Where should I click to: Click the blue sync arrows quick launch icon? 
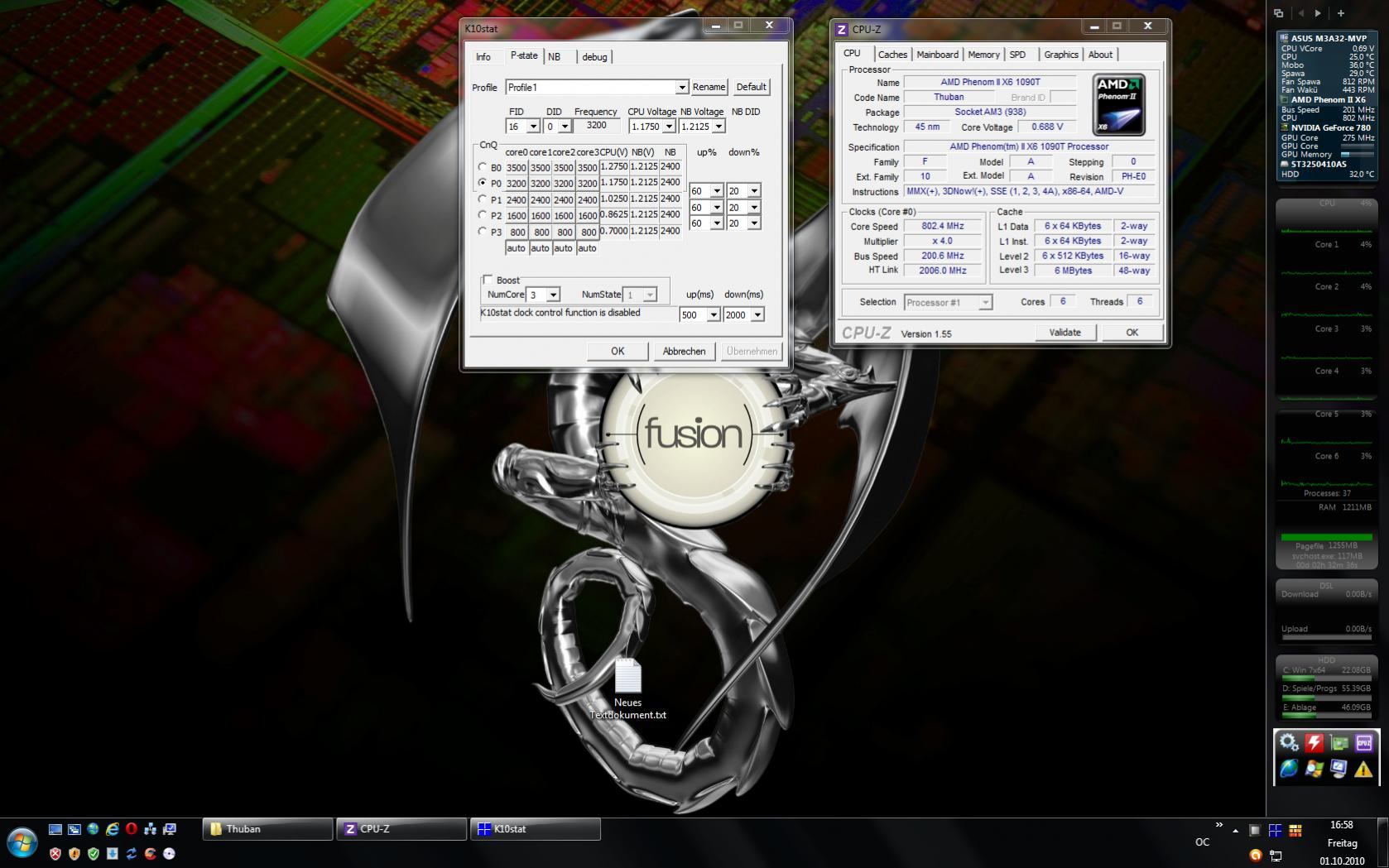(131, 854)
